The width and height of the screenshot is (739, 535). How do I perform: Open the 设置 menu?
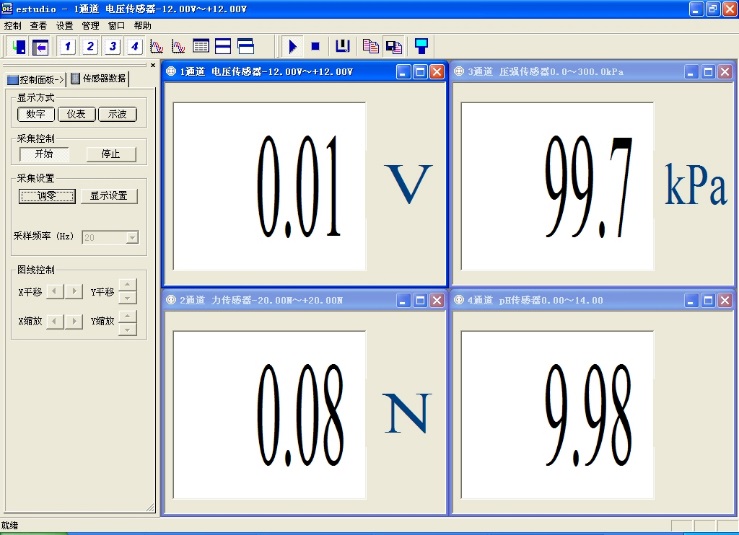pyautogui.click(x=64, y=25)
